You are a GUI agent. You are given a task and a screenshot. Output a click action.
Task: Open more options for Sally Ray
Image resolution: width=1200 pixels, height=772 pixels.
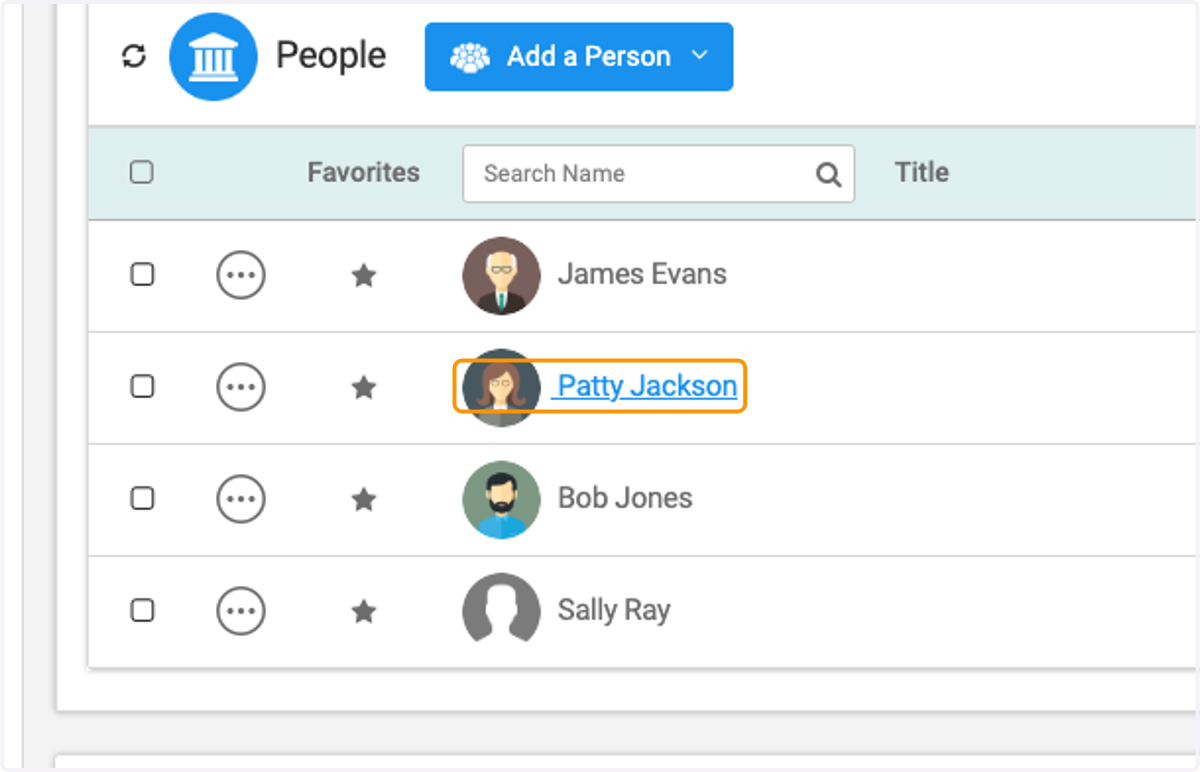coord(241,610)
